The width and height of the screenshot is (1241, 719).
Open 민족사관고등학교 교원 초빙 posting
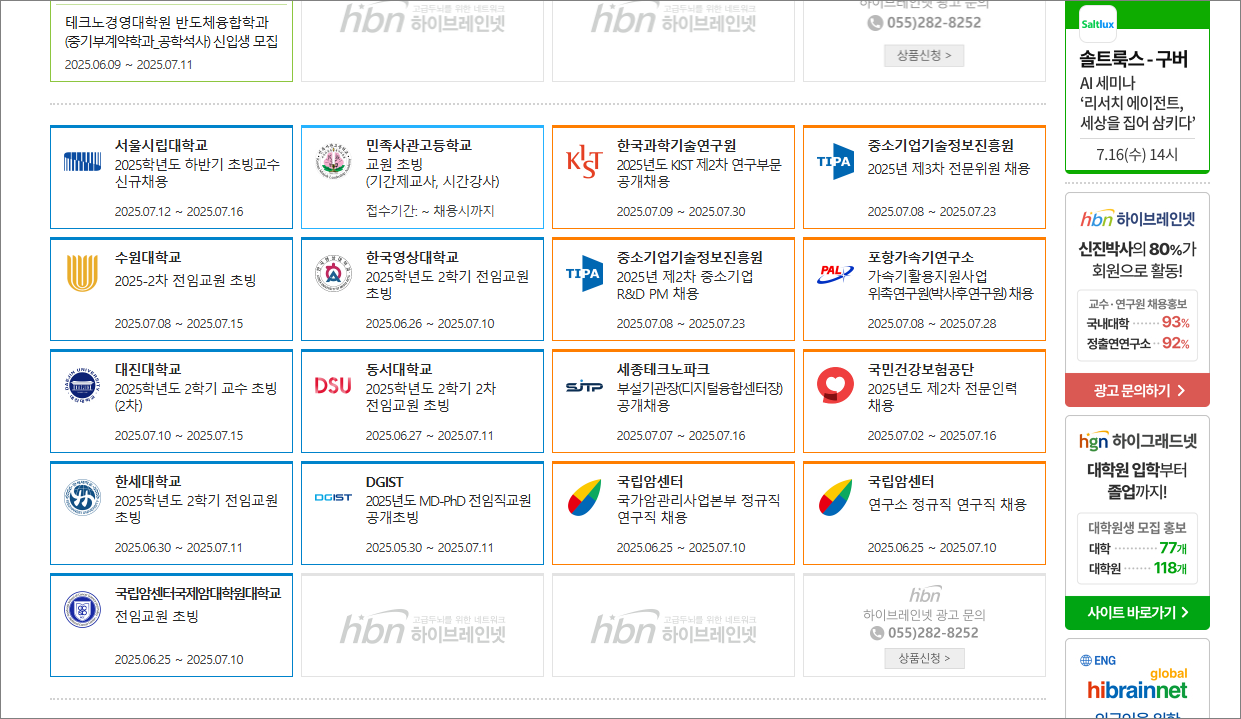click(x=422, y=177)
